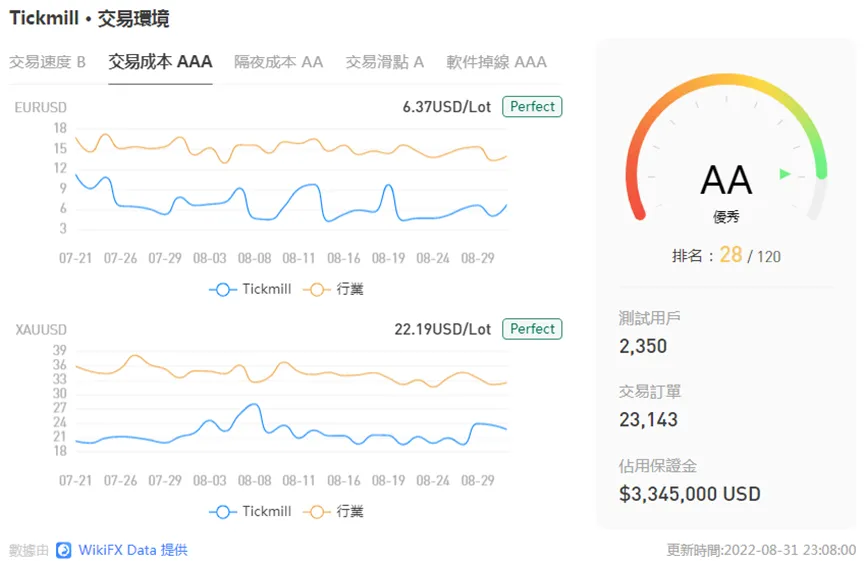This screenshot has height=561, width=865.
Task: Click the 07-21 date on XAUUSD axis
Action: pyautogui.click(x=76, y=480)
